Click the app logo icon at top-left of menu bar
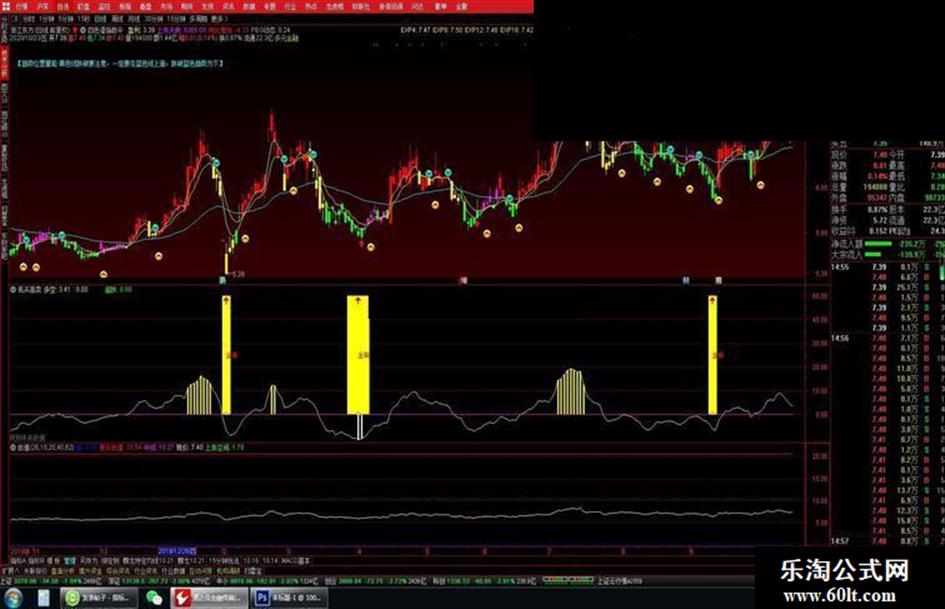Image resolution: width=945 pixels, height=609 pixels. [x=5, y=7]
